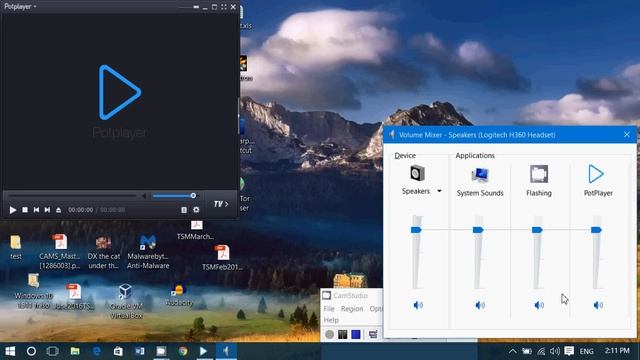Click the System Sounds volume slider handle
The height and width of the screenshot is (360, 640).
pyautogui.click(x=478, y=230)
